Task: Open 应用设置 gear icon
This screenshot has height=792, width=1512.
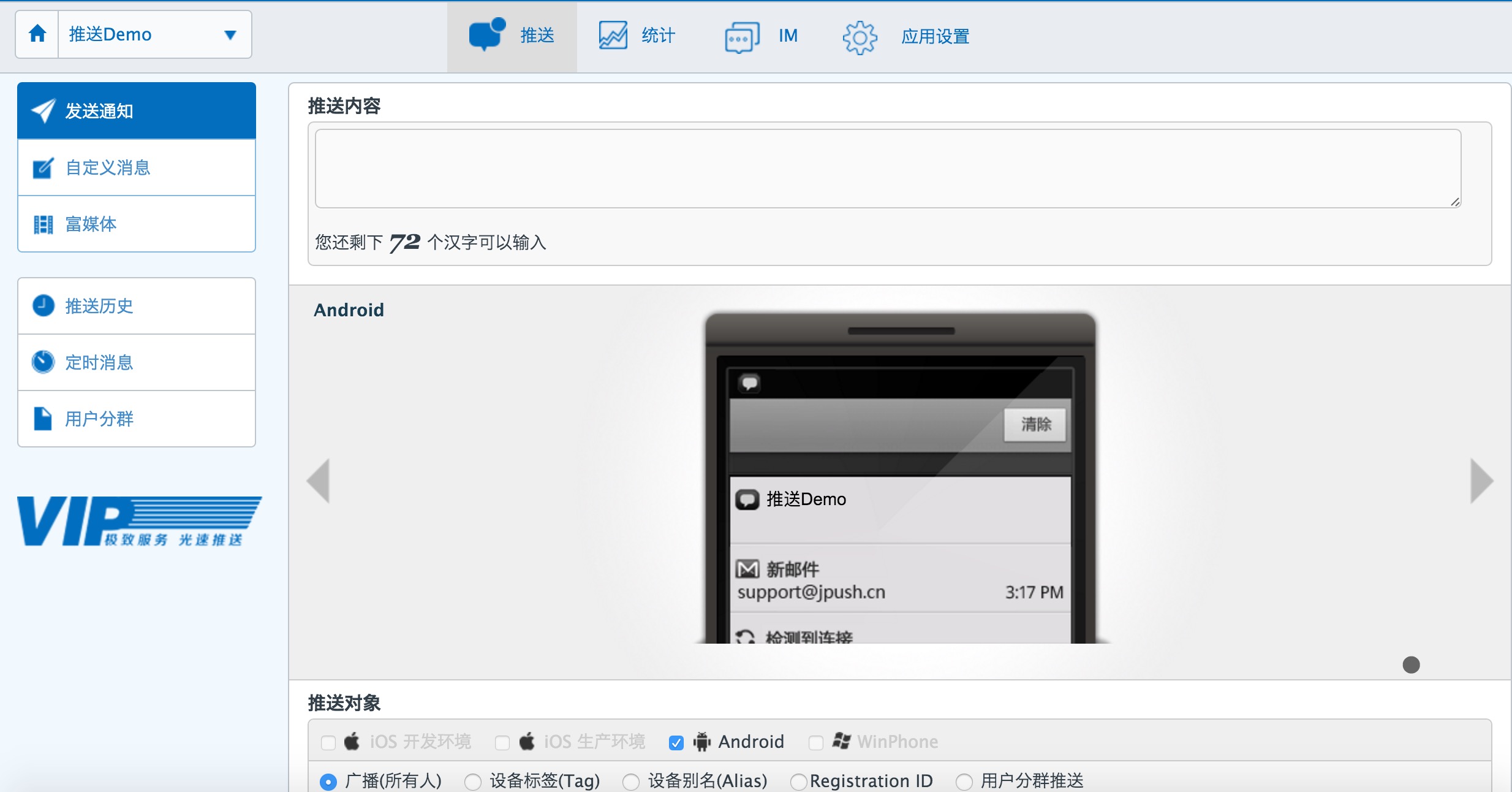Action: (860, 37)
